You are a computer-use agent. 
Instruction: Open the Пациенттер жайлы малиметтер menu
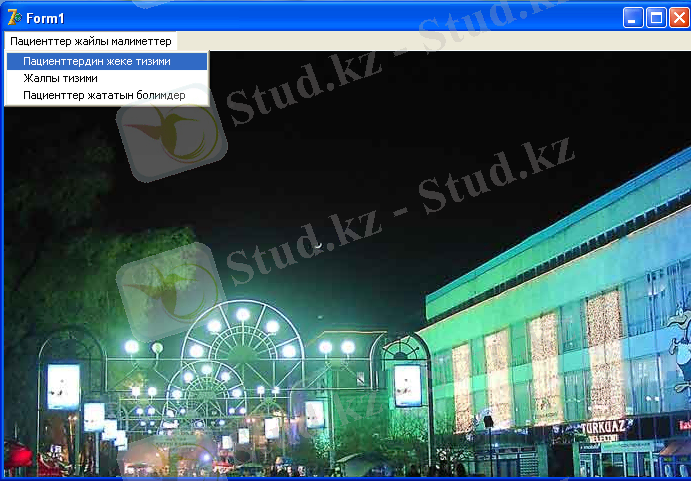click(x=91, y=41)
